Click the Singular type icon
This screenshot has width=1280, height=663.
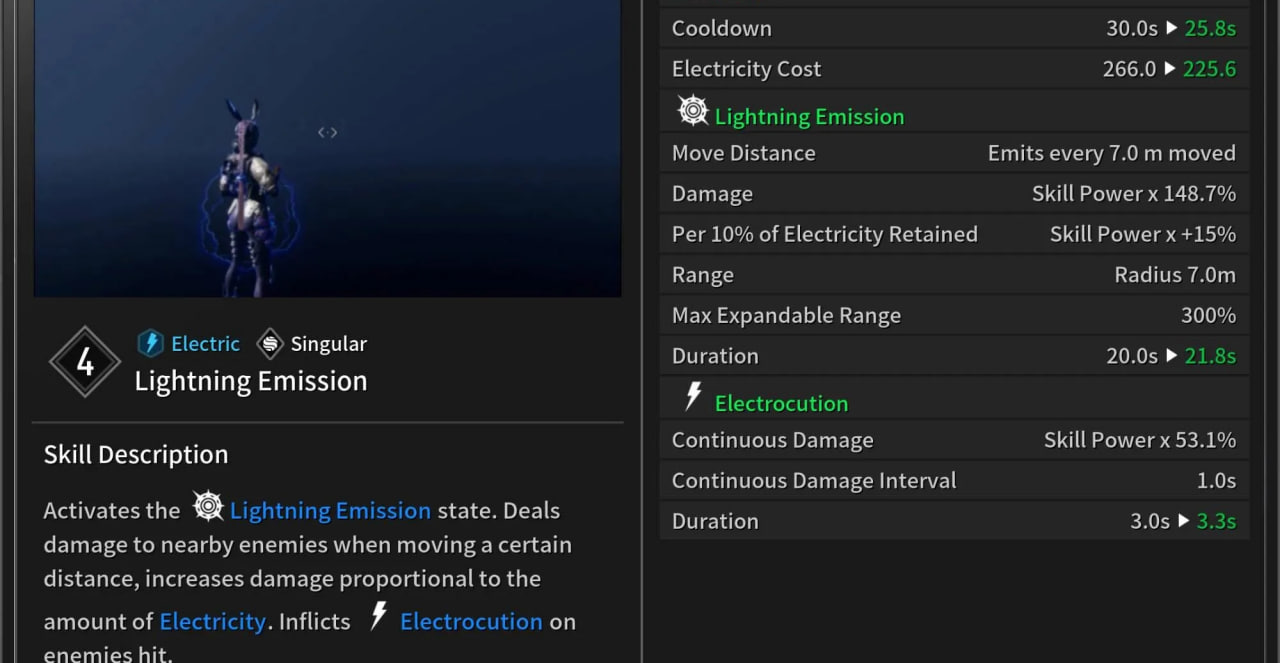click(270, 344)
